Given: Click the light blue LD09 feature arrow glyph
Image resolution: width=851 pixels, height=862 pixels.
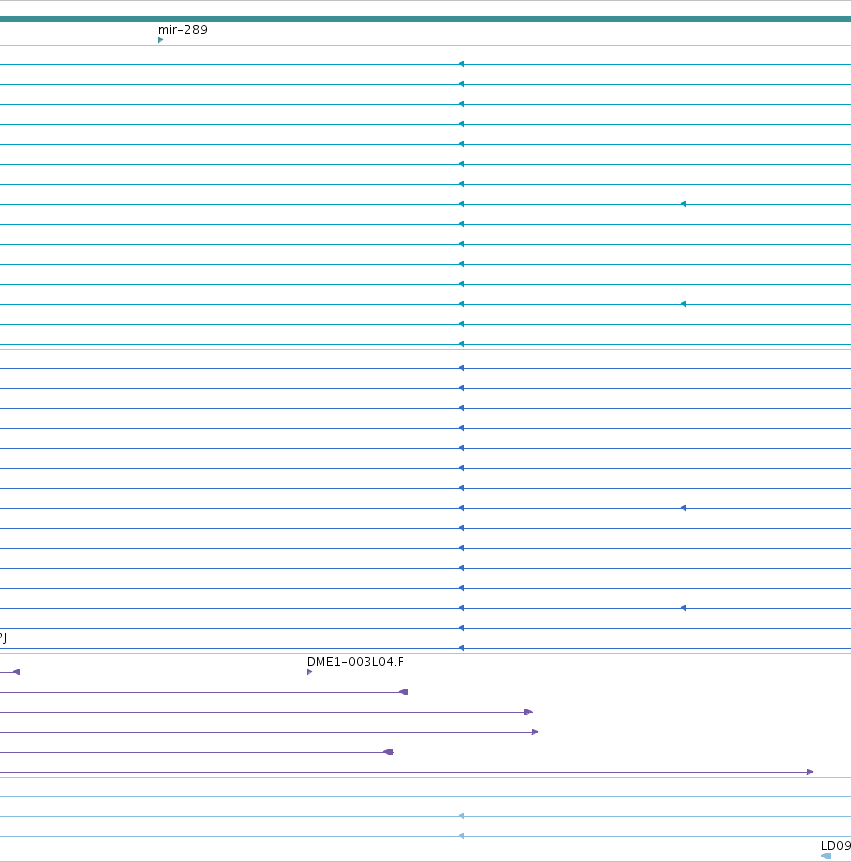Looking at the screenshot, I should [x=826, y=856].
